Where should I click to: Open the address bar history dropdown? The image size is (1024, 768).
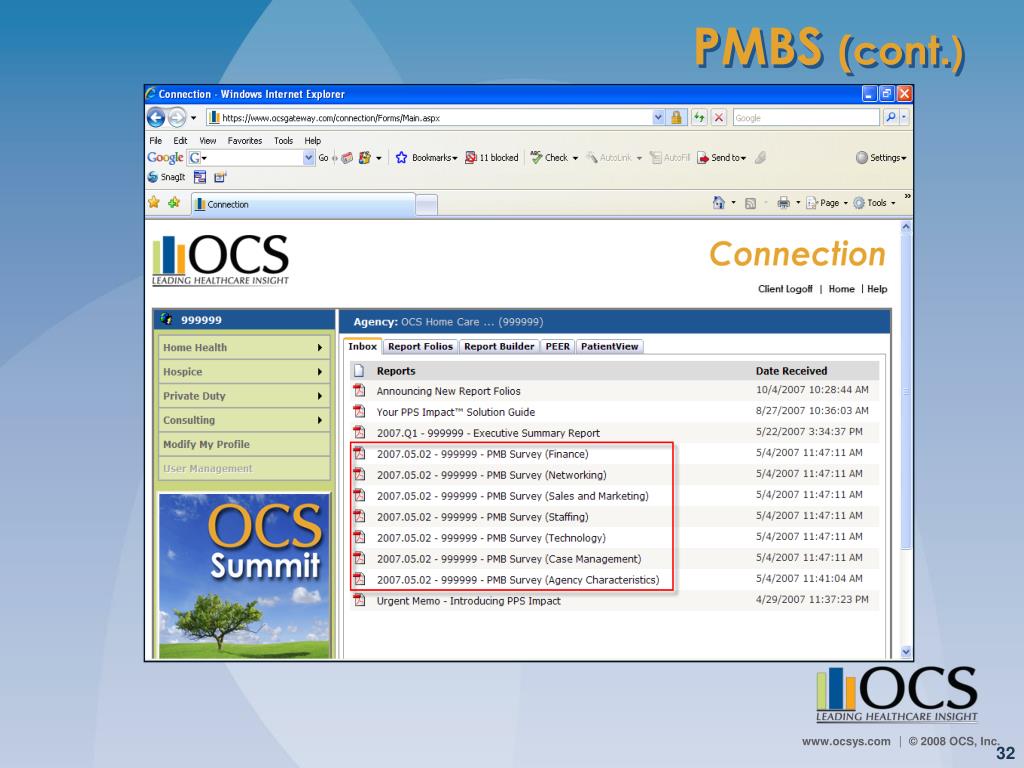tap(658, 118)
